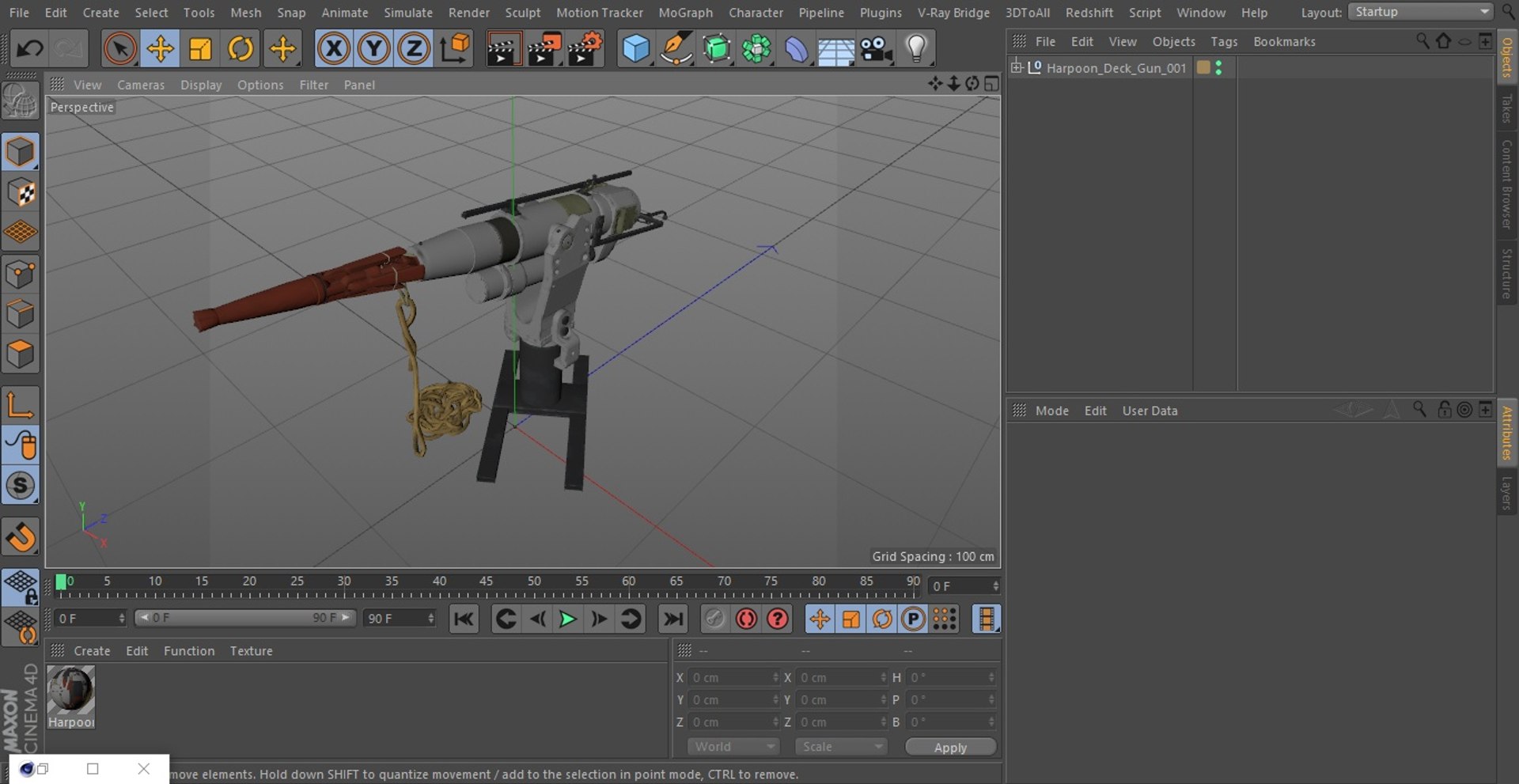Open material manager Texture menu
This screenshot has width=1519, height=784.
251,651
